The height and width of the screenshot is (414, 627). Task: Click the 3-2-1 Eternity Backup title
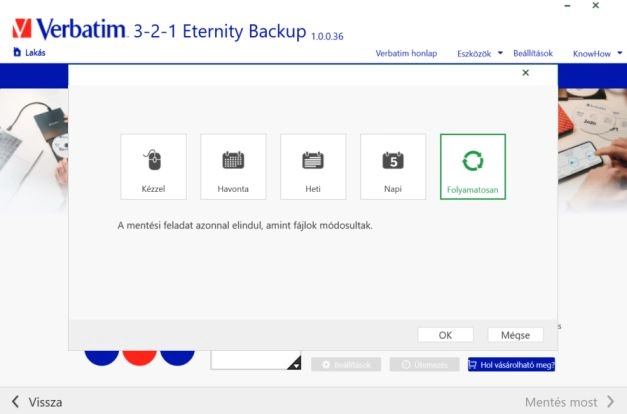coord(220,31)
